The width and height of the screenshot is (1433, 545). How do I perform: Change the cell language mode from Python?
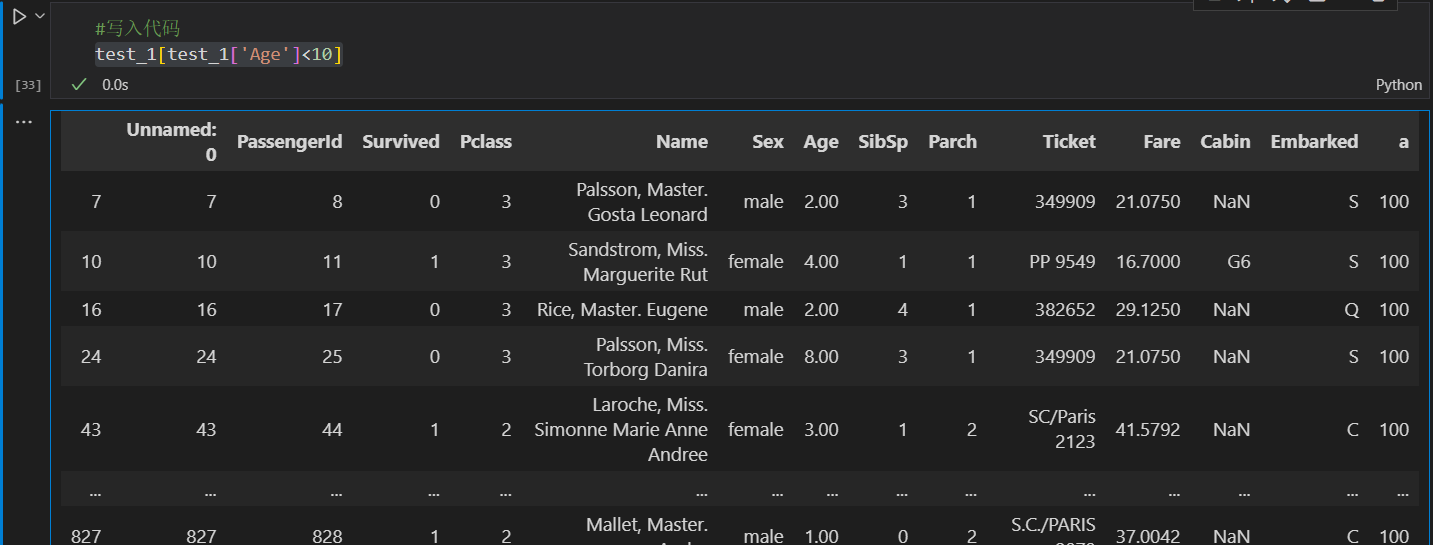1398,85
